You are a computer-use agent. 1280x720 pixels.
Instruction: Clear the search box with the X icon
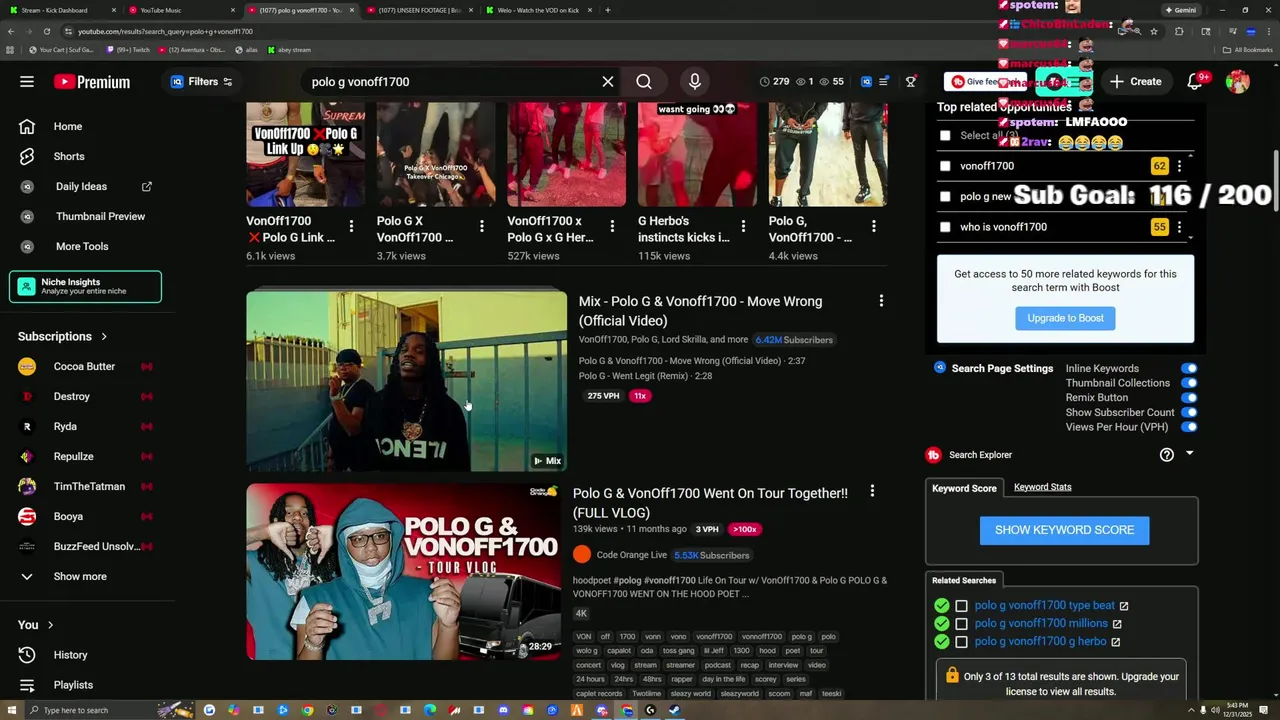pyautogui.click(x=607, y=82)
